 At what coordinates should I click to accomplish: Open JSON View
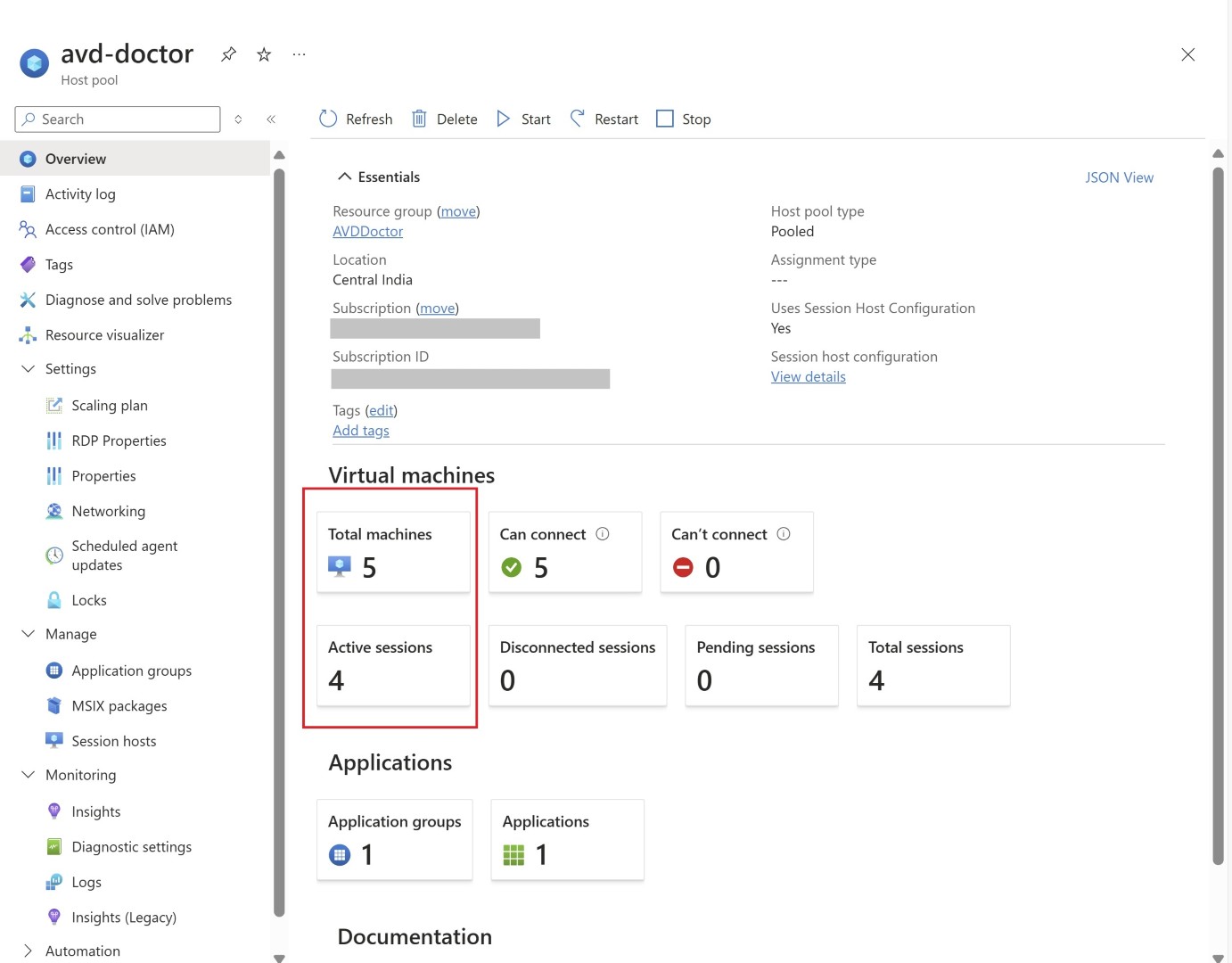click(1119, 177)
